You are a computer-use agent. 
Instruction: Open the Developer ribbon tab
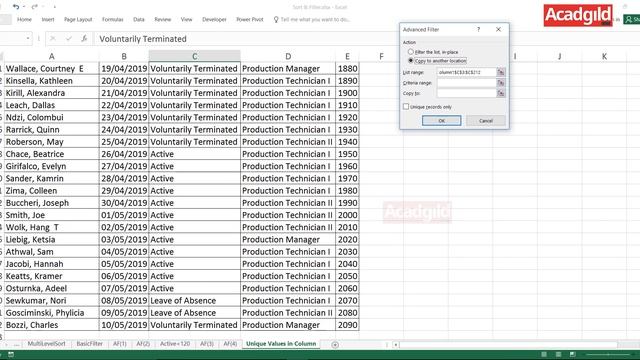point(214,19)
